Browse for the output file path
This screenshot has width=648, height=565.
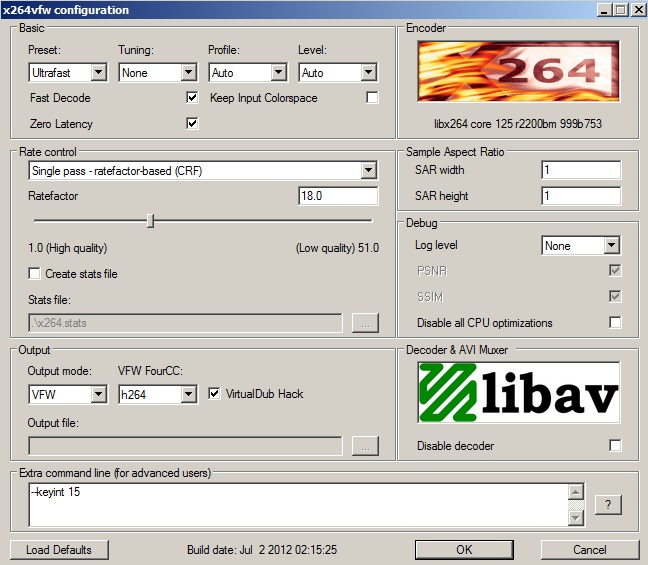365,445
